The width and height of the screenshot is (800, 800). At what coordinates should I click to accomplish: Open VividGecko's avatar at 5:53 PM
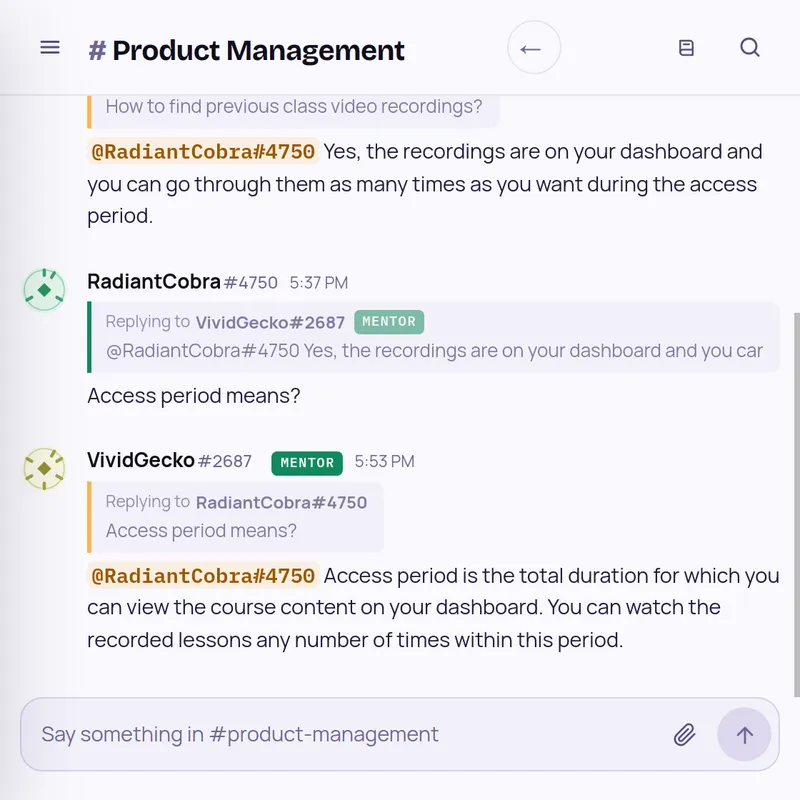pyautogui.click(x=44, y=468)
